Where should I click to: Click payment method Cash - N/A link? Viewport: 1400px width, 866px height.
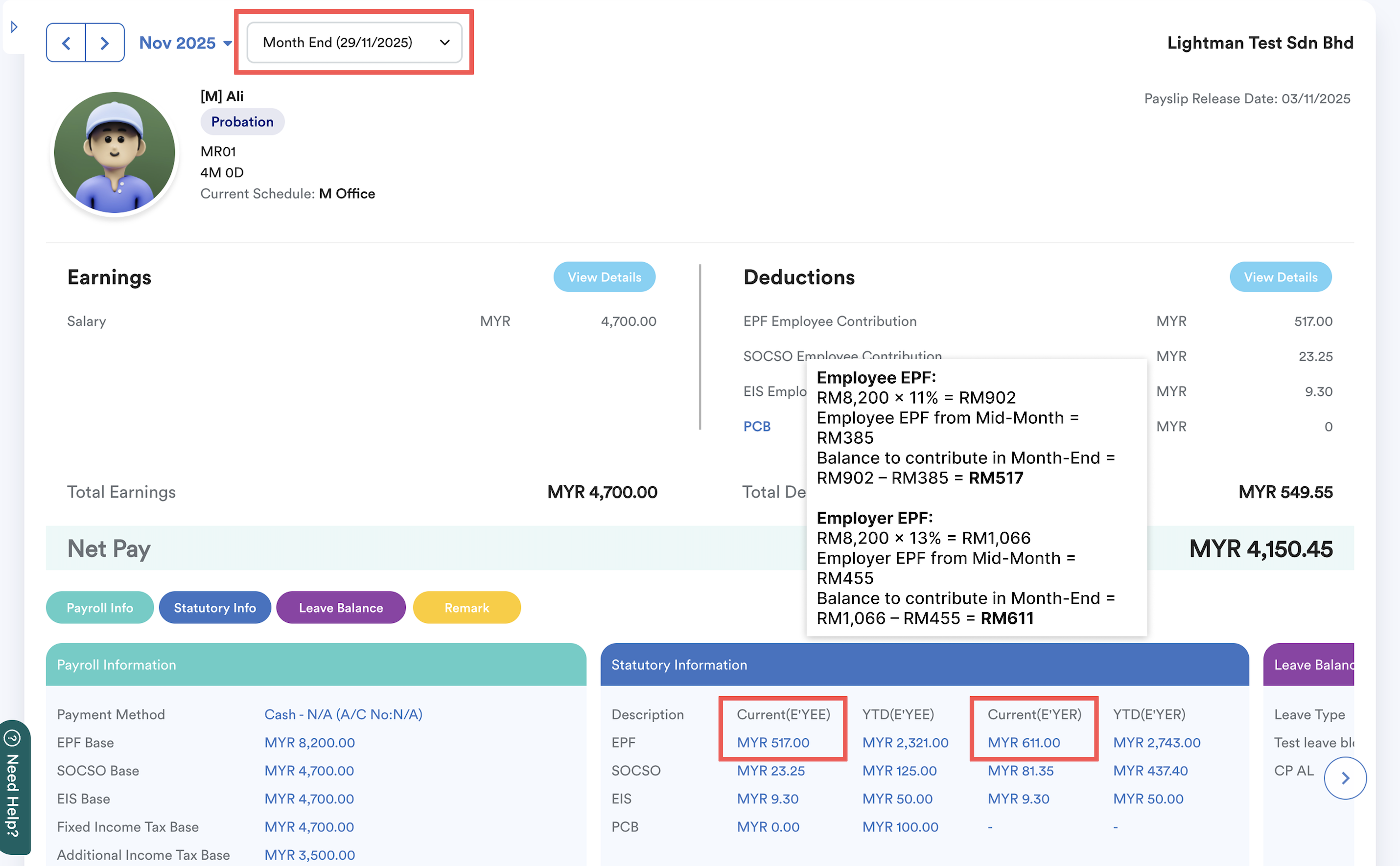pos(343,715)
